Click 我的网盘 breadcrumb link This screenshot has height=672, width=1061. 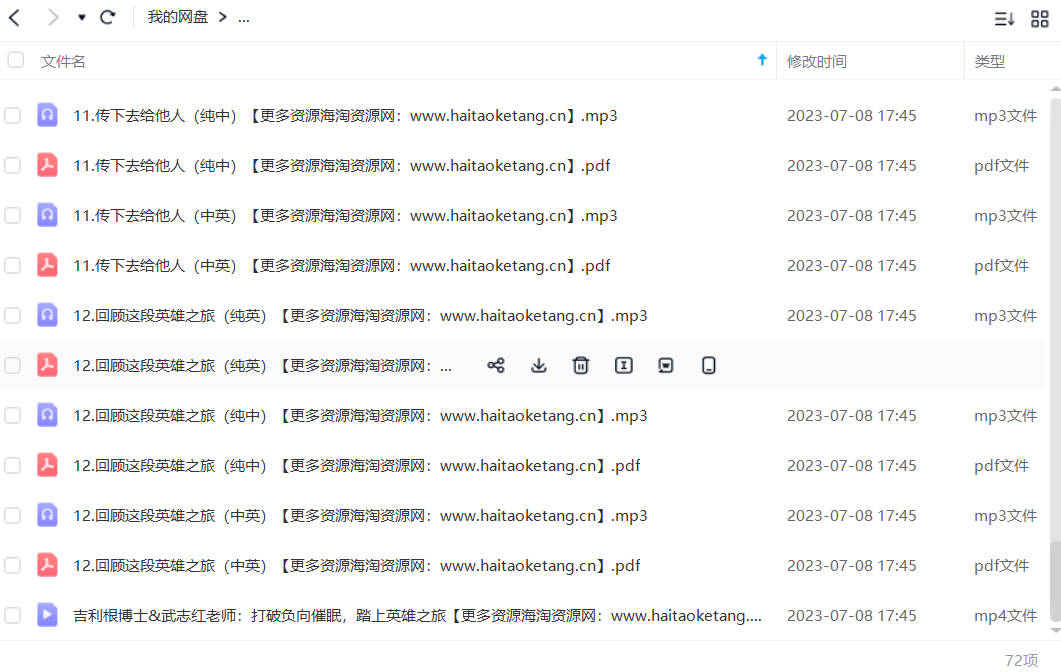coord(178,17)
